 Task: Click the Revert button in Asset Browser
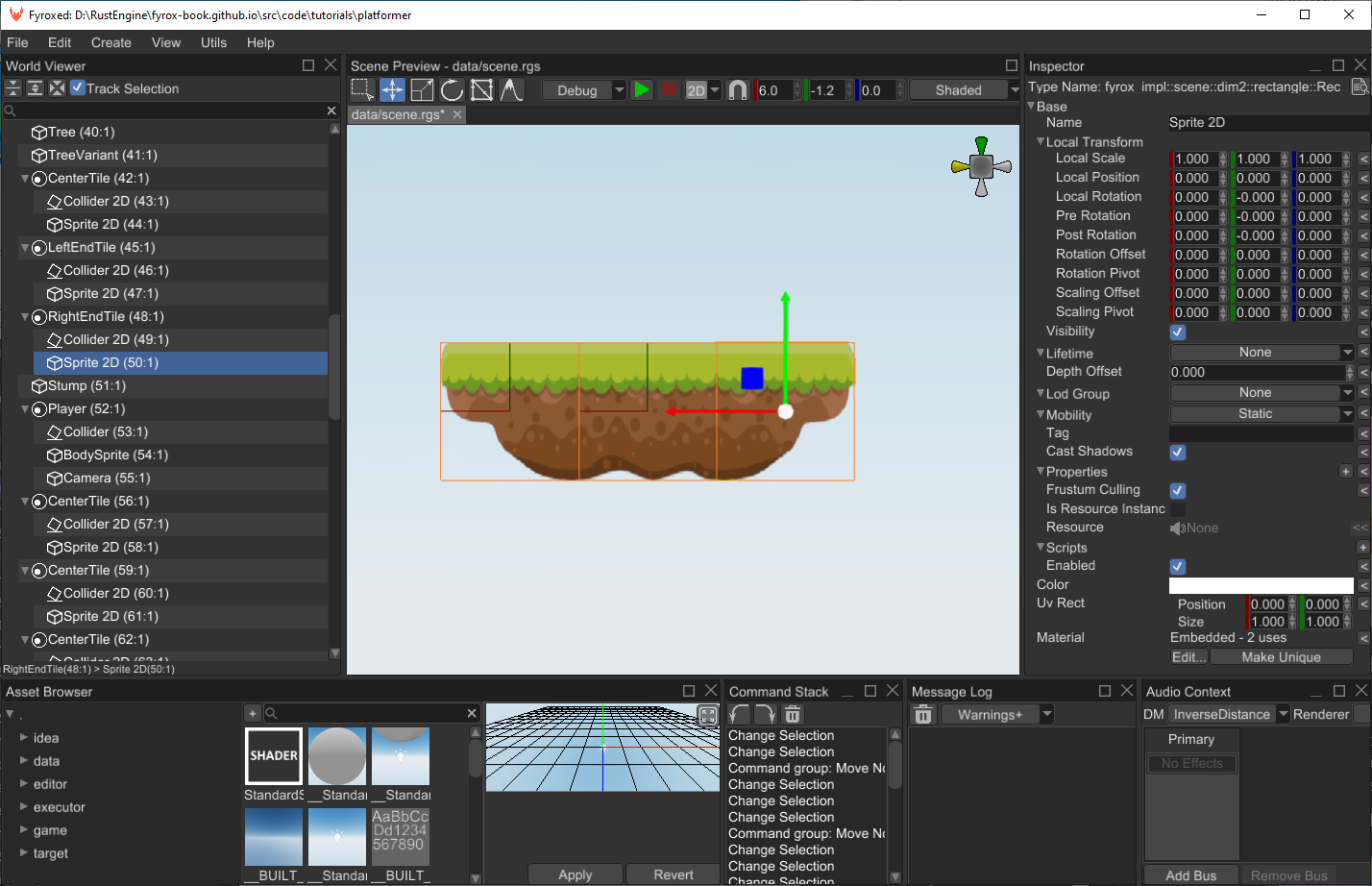(674, 874)
